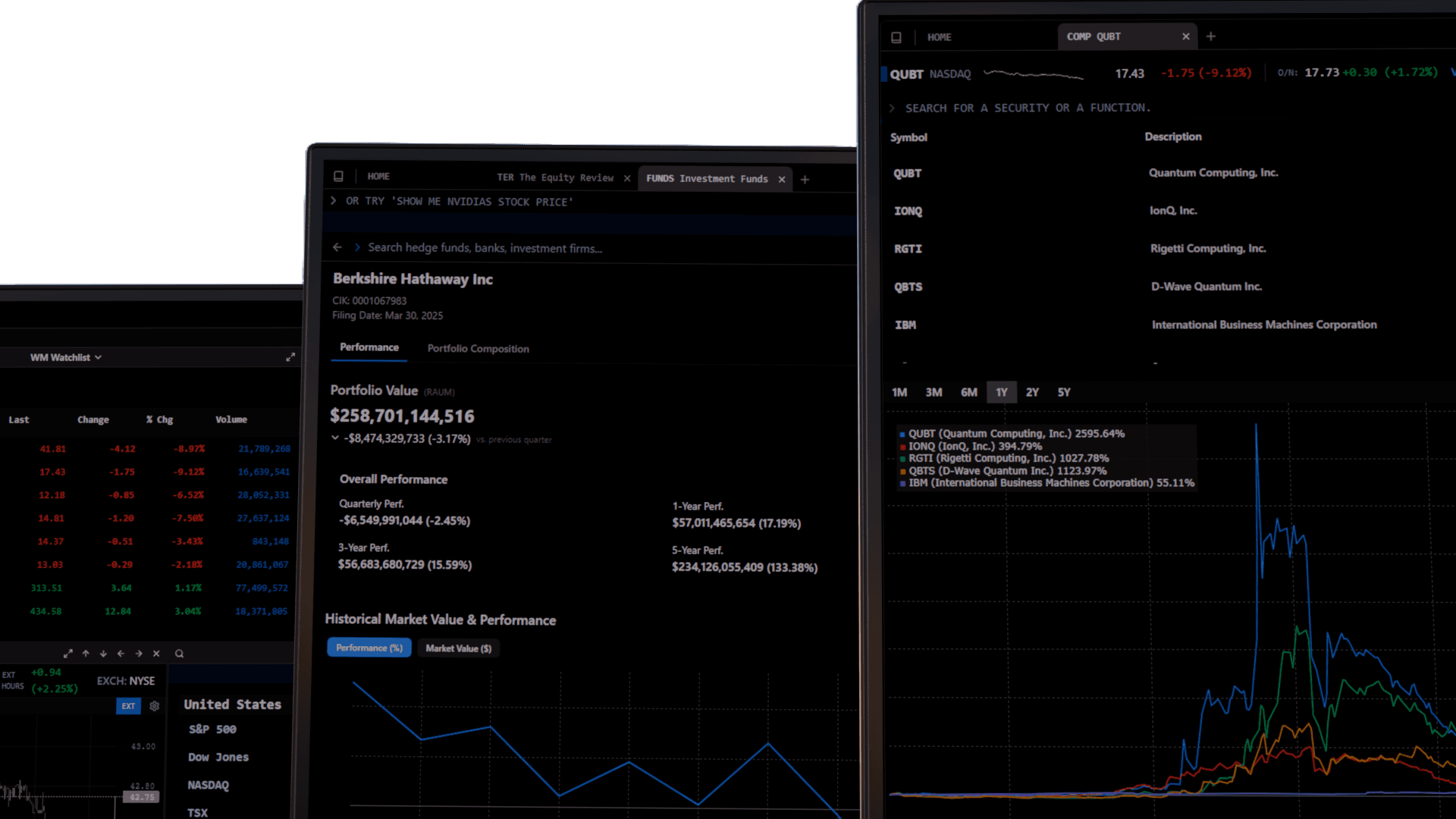Image resolution: width=1456 pixels, height=819 pixels.
Task: Add a new tab in Funds window
Action: tap(805, 180)
